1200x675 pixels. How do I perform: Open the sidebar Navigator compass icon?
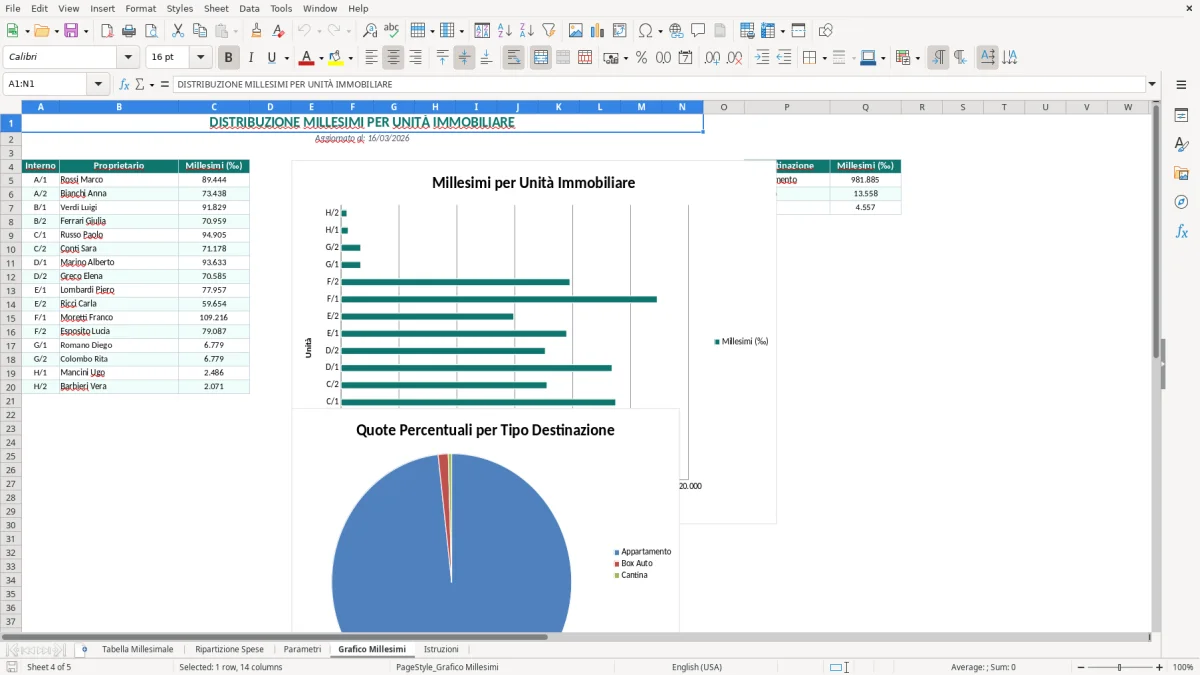pyautogui.click(x=1181, y=202)
